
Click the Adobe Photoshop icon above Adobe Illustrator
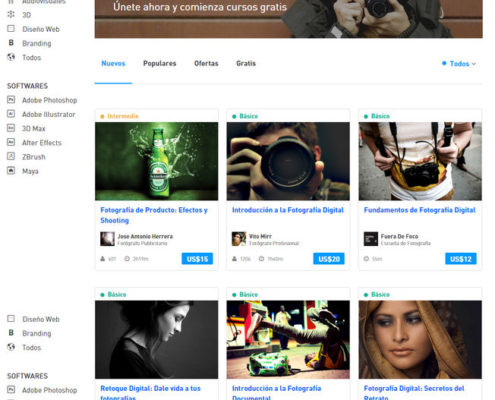11,100
